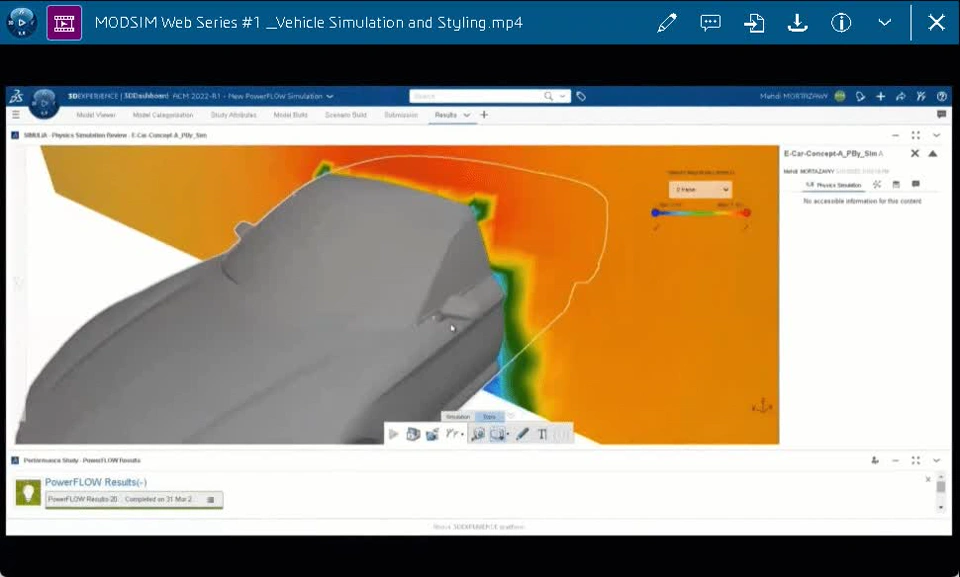The height and width of the screenshot is (577, 960).
Task: Open the hamburger menu under the logo
Action: (16, 115)
